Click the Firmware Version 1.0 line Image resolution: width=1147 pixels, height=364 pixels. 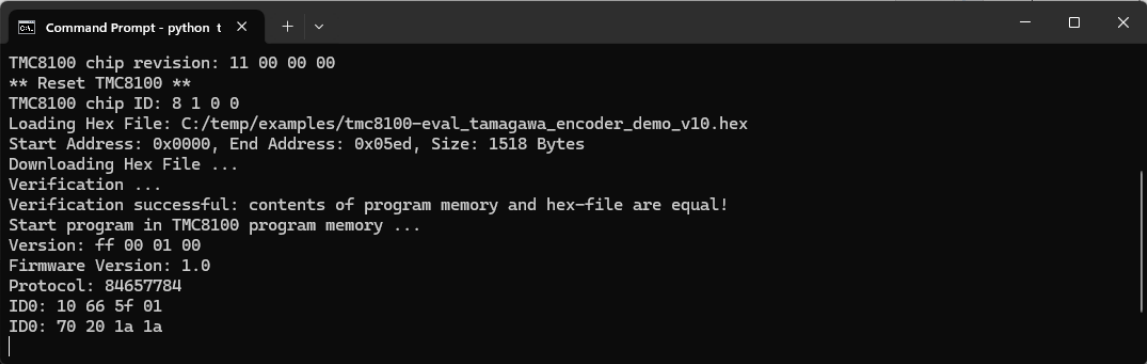[x=110, y=265]
